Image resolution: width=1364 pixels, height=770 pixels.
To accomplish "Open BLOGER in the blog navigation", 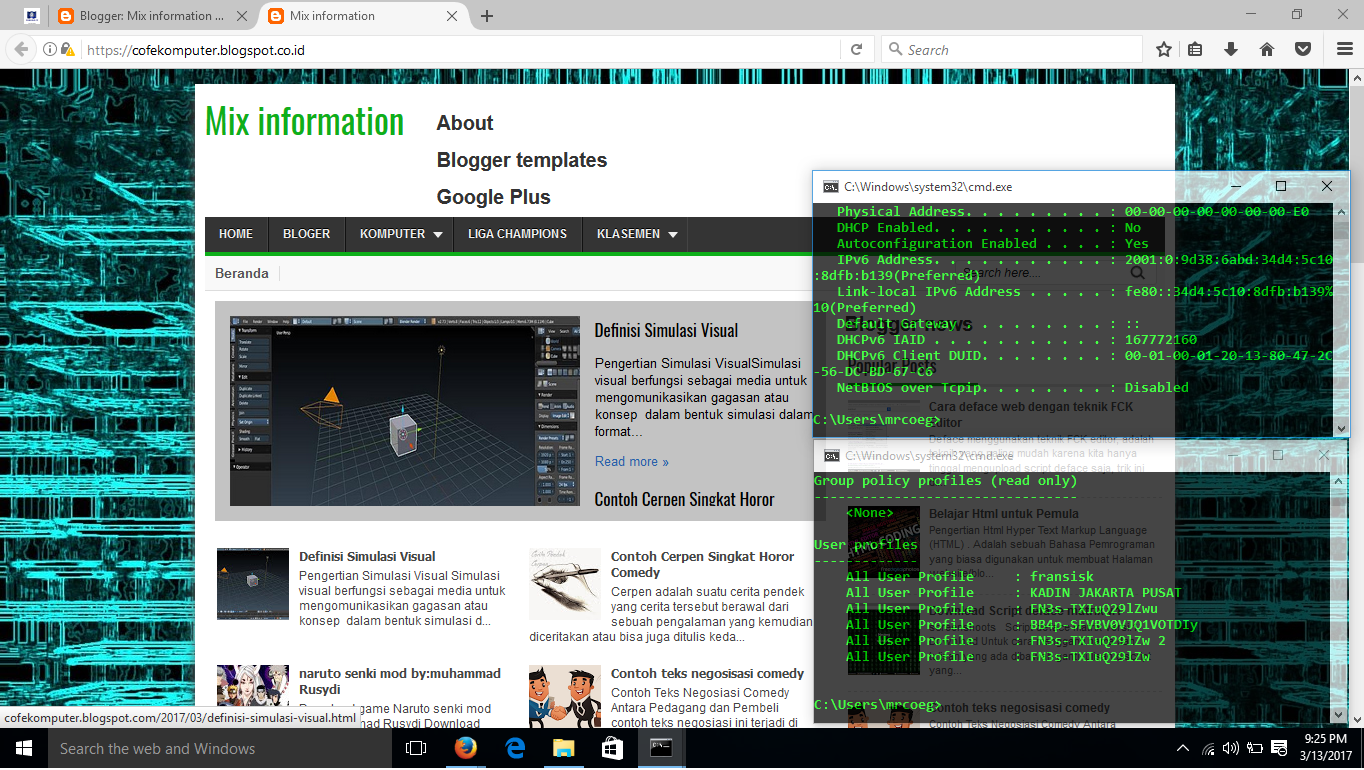I will (x=306, y=234).
